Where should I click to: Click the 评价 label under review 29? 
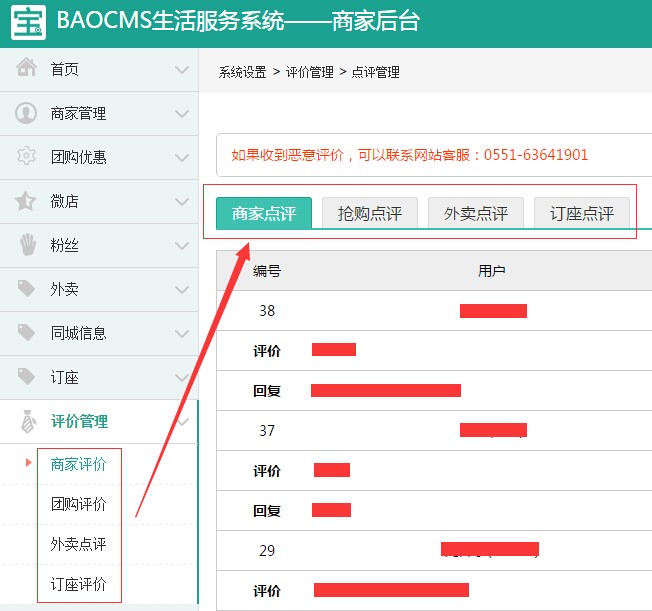pyautogui.click(x=267, y=591)
